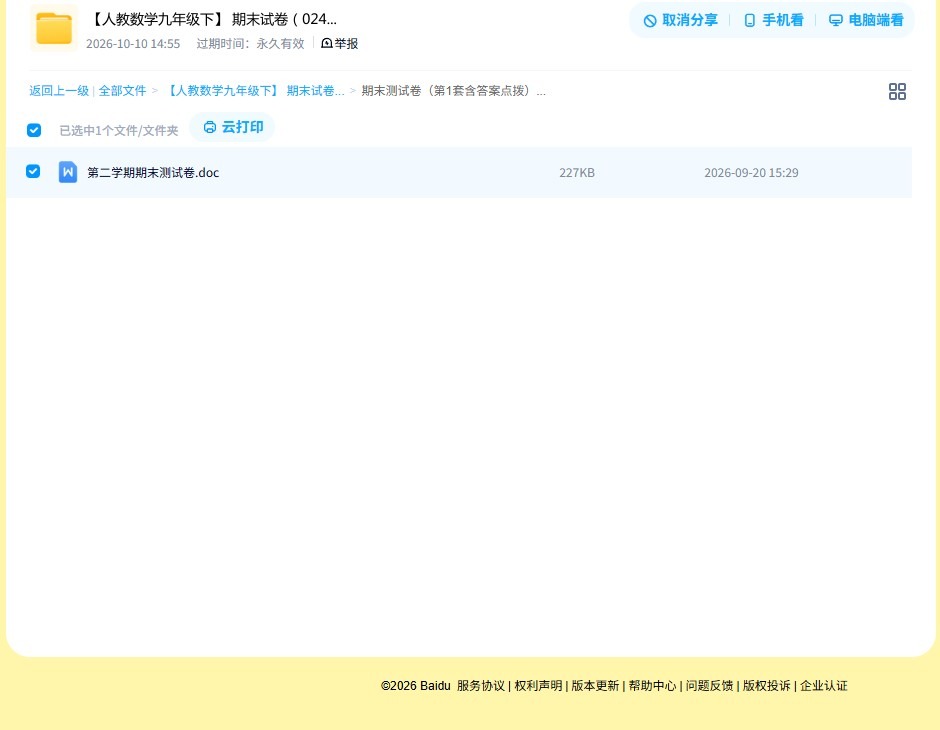Click the 过期时间：永久有效 expiry text
This screenshot has height=730, width=940.
pyautogui.click(x=251, y=44)
